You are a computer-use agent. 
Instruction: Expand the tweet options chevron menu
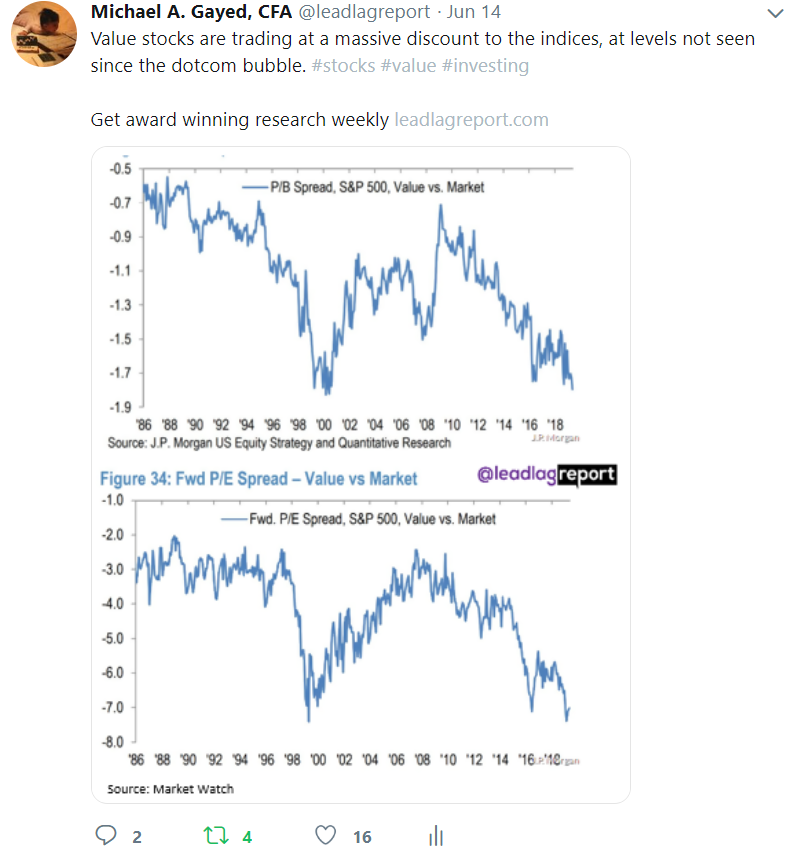pos(774,14)
